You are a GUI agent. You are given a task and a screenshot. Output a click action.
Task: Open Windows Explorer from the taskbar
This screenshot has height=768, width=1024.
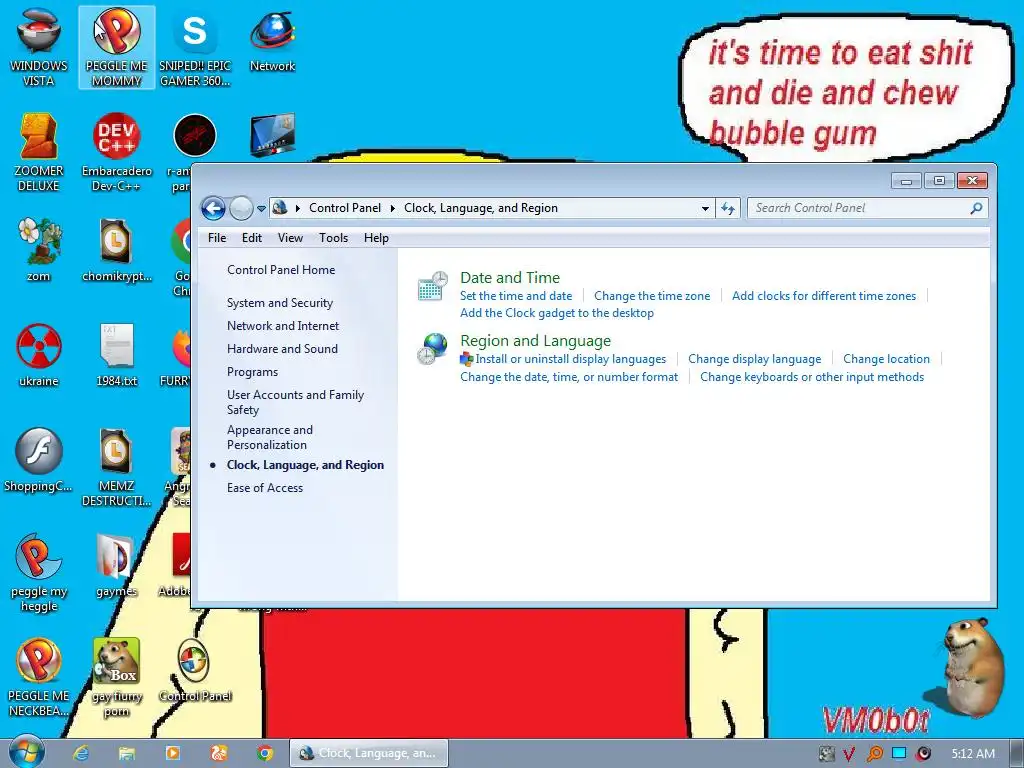click(127, 753)
